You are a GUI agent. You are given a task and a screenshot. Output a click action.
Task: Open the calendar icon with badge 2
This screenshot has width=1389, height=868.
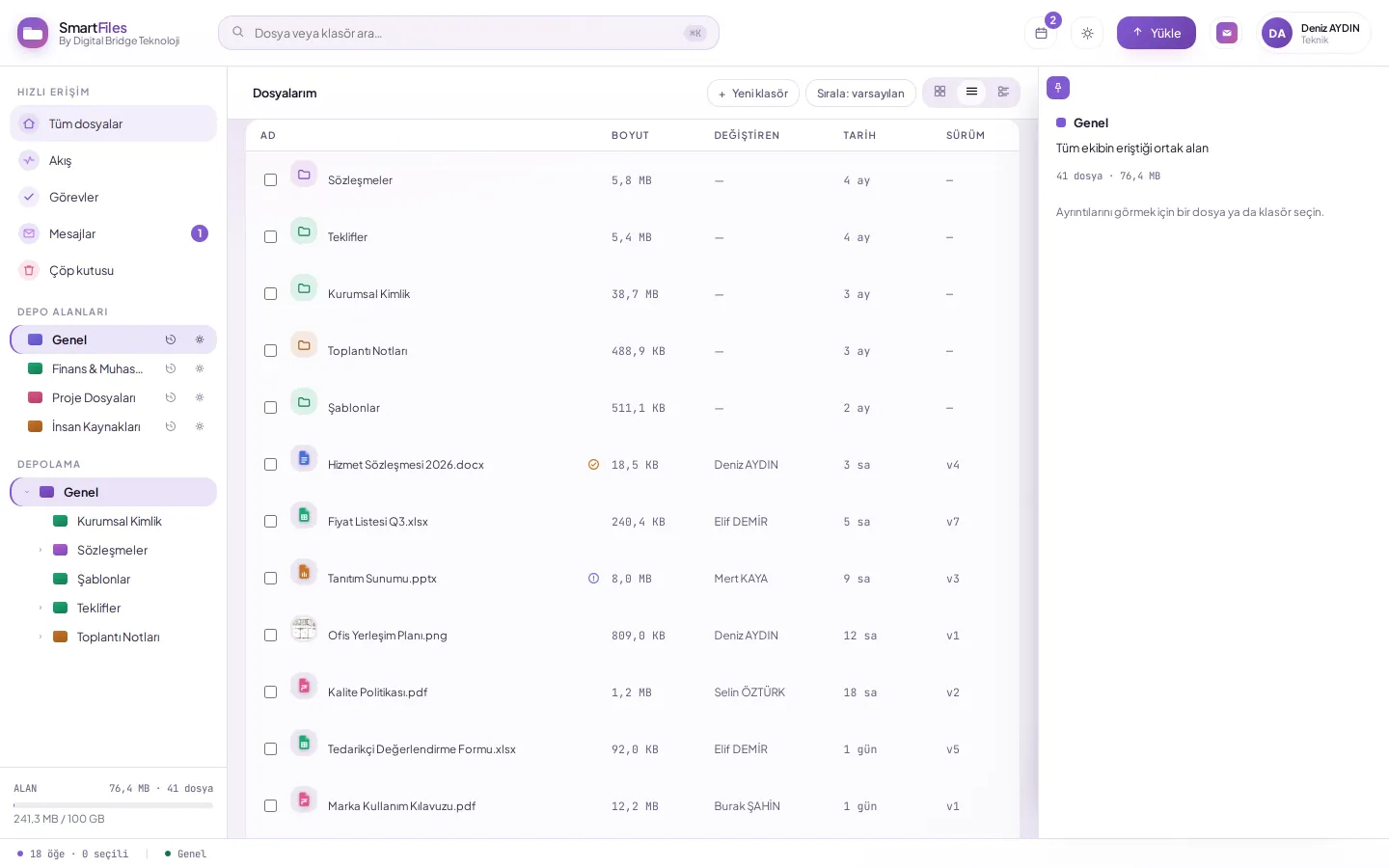(1041, 33)
